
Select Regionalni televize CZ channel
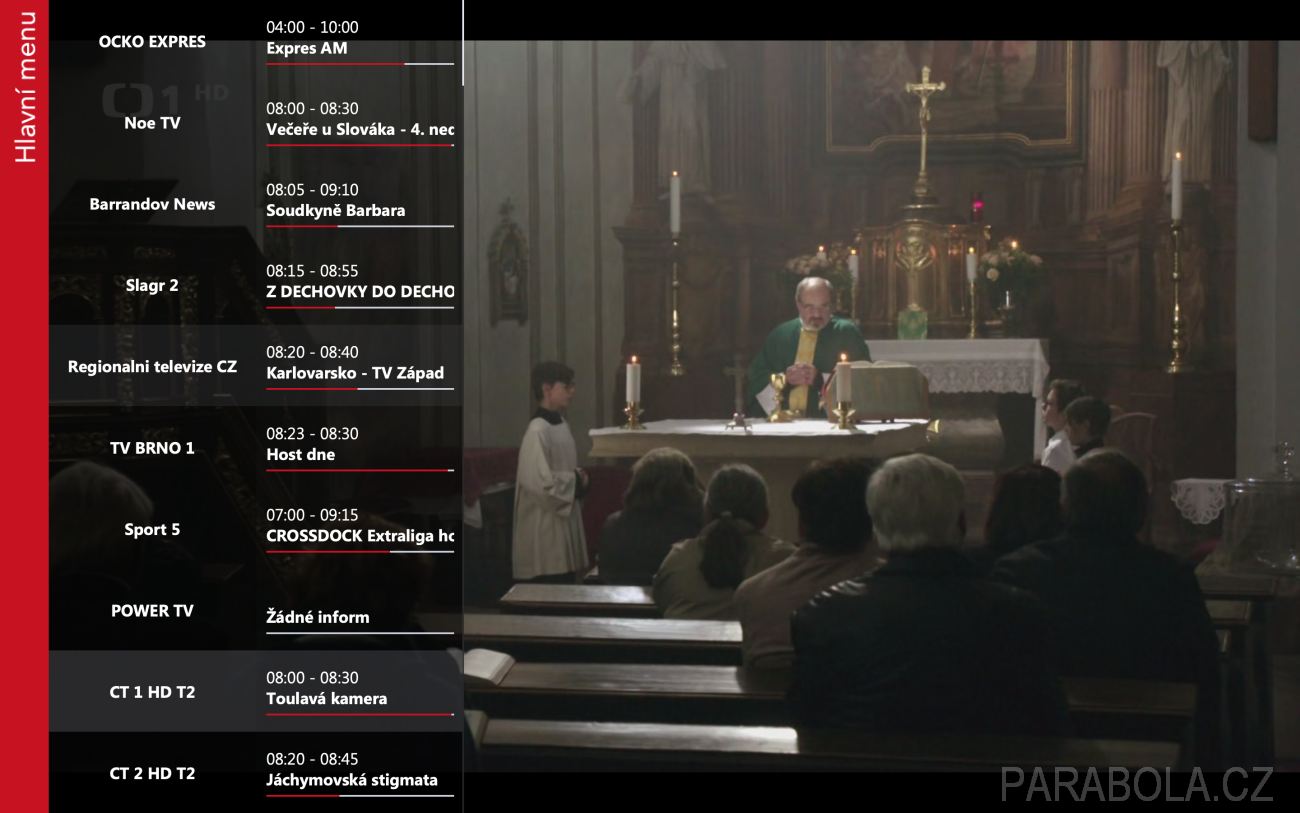(x=152, y=367)
